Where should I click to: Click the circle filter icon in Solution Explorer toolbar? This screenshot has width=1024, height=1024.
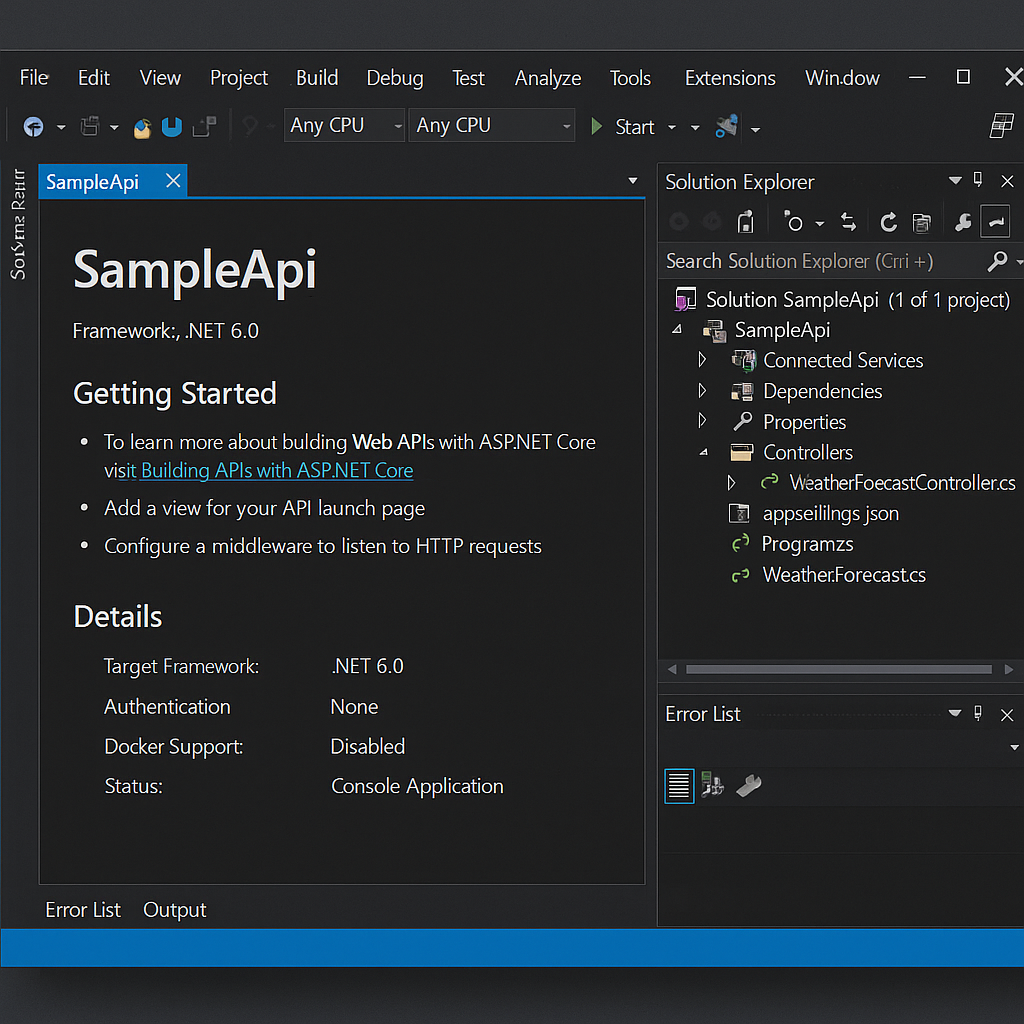pos(793,222)
